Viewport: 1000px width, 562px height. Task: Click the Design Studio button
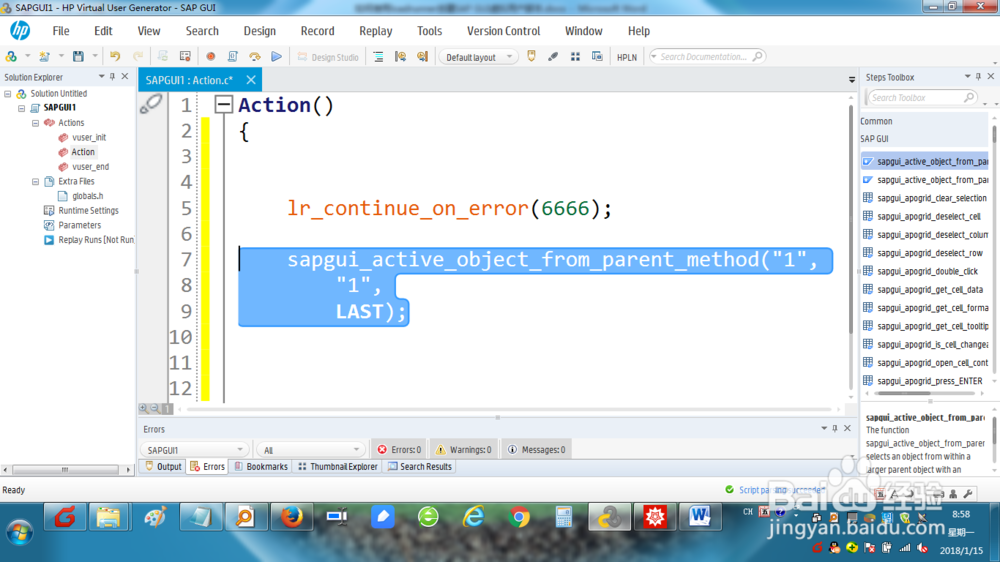point(328,57)
